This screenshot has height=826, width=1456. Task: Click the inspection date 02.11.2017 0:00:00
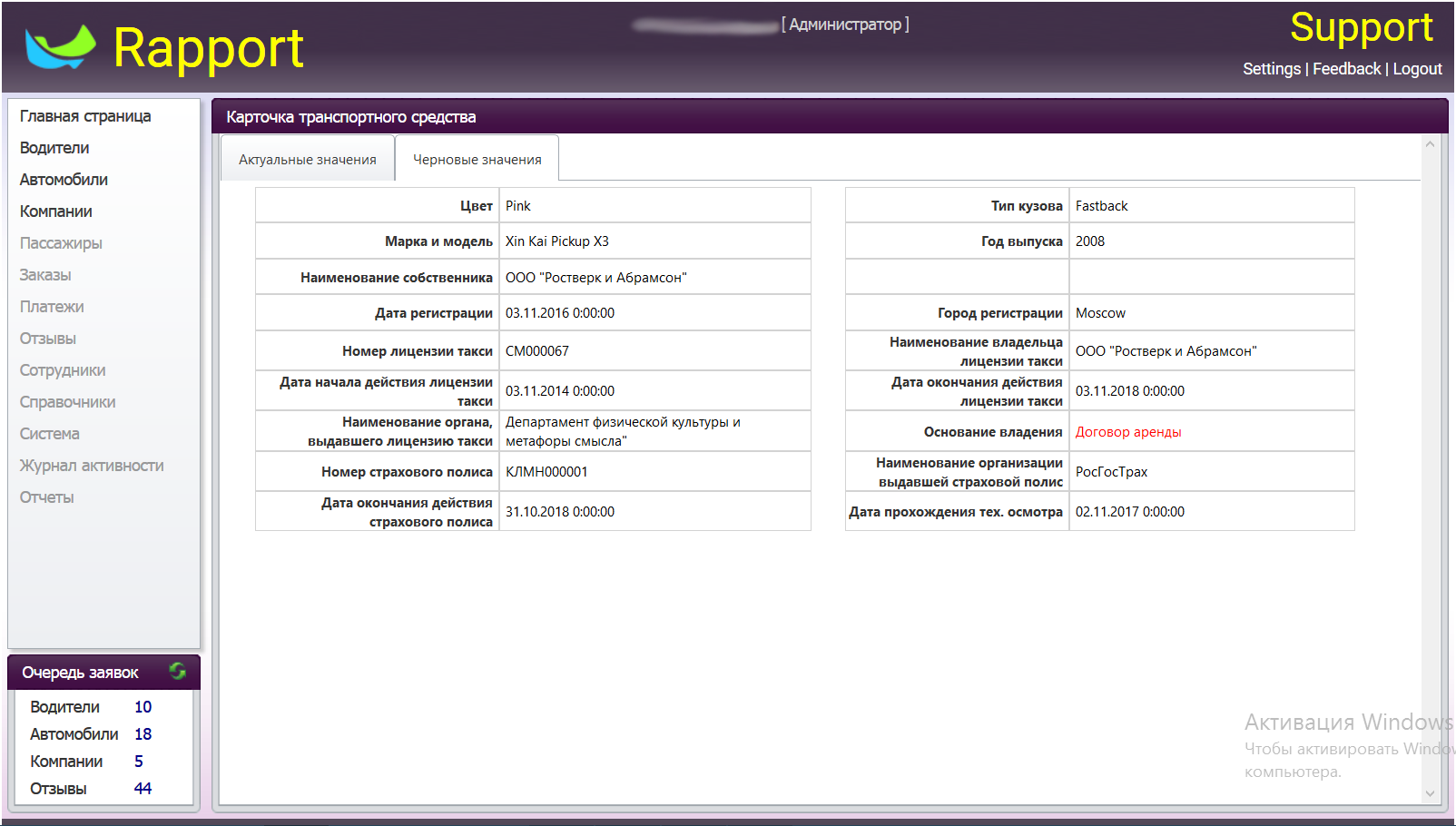1130,512
